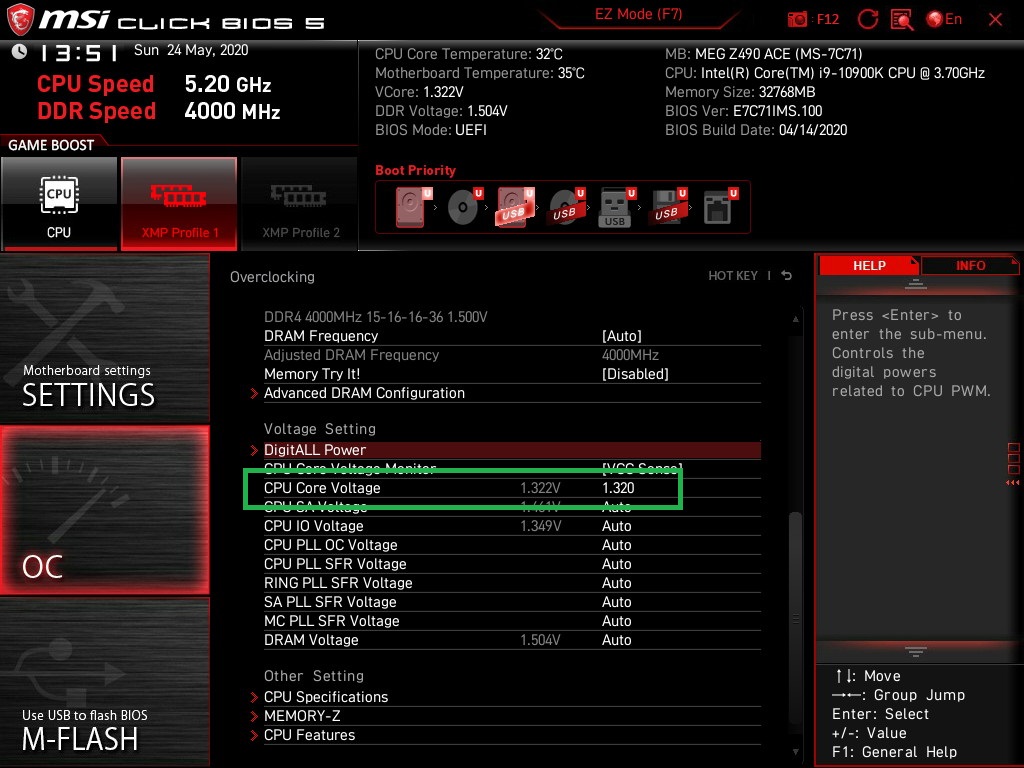This screenshot has width=1024, height=768.
Task: Switch to the INFO tab
Action: click(970, 266)
